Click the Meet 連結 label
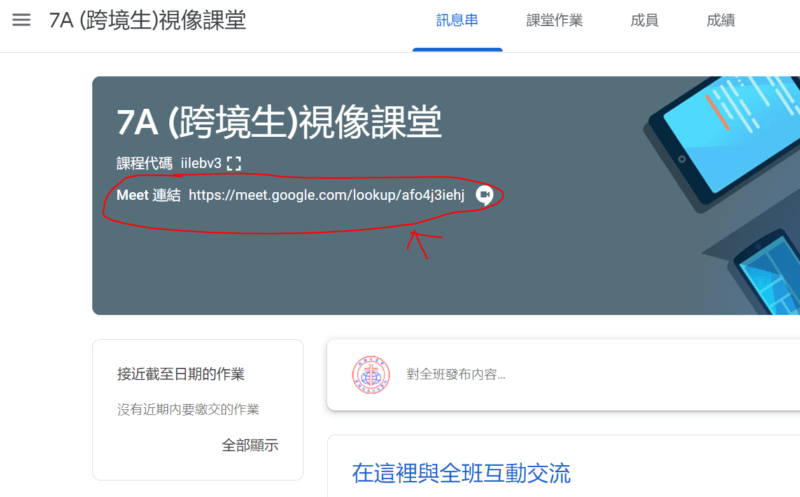 [x=148, y=195]
